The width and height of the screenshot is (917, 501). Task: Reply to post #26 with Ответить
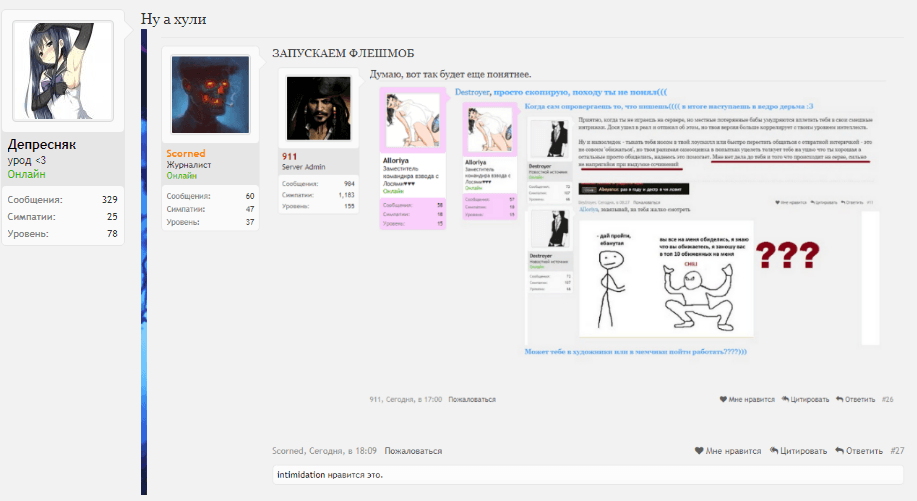[856, 399]
